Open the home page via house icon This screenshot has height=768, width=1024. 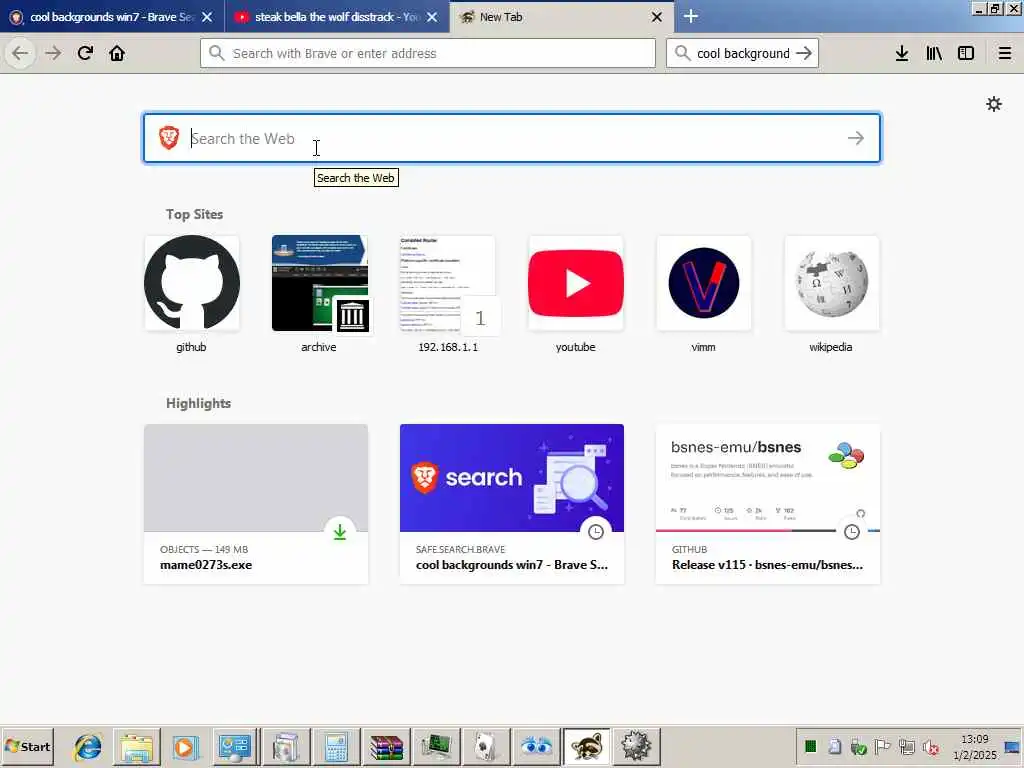(117, 53)
